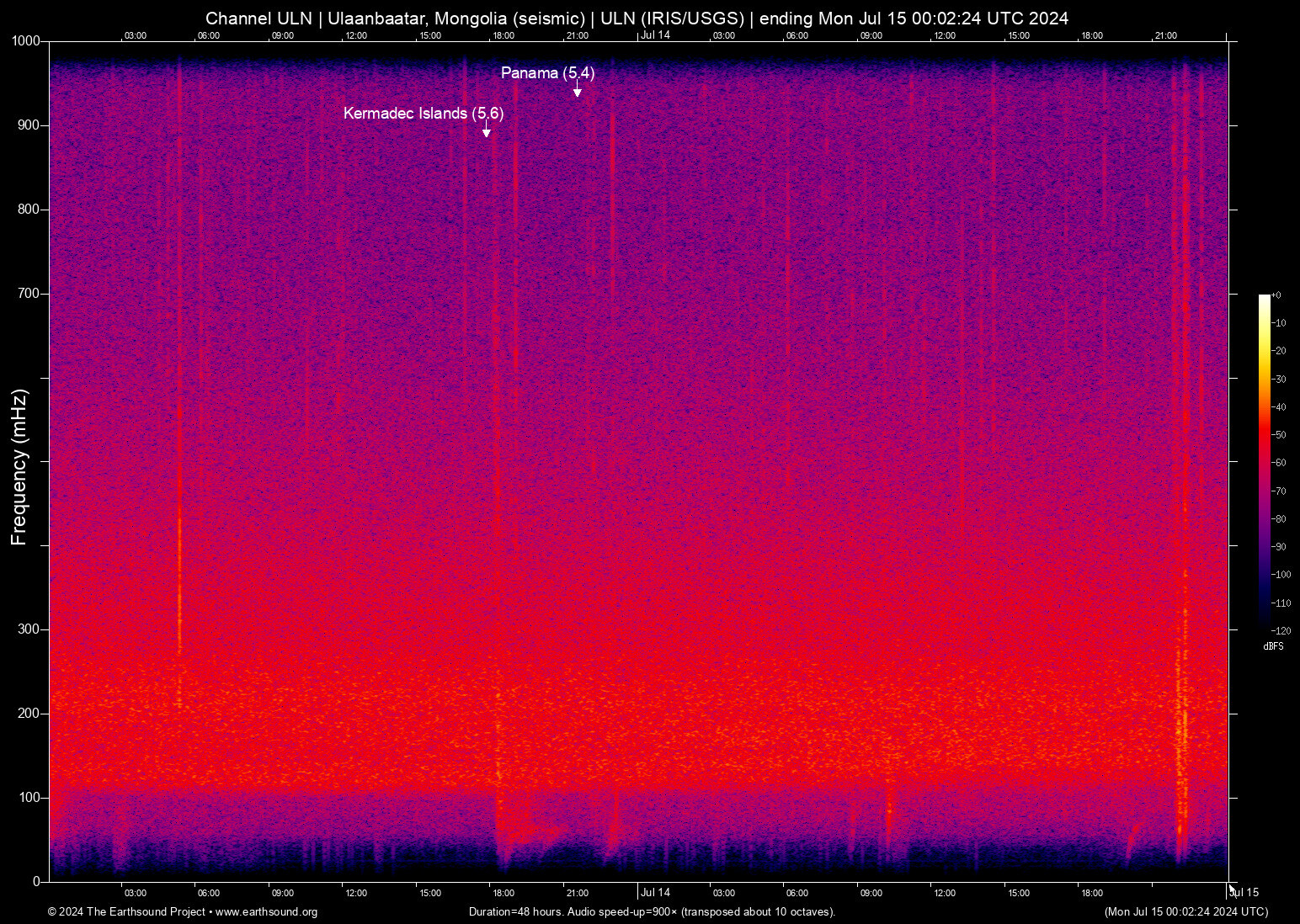1300x924 pixels.
Task: Click the -50 value on the color scale
Action: click(x=1279, y=435)
